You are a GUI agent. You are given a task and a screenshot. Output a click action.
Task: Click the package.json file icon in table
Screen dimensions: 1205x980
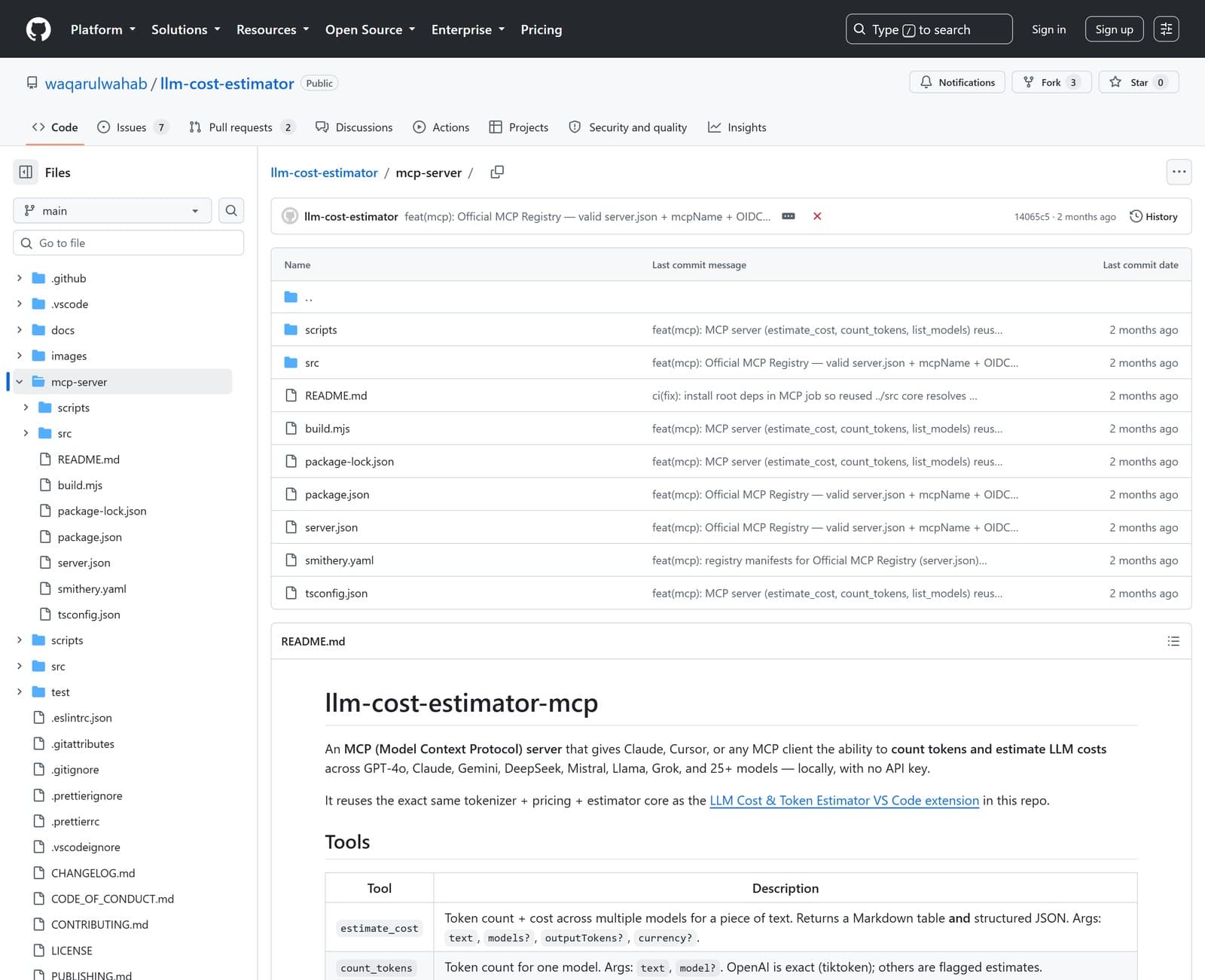point(291,495)
